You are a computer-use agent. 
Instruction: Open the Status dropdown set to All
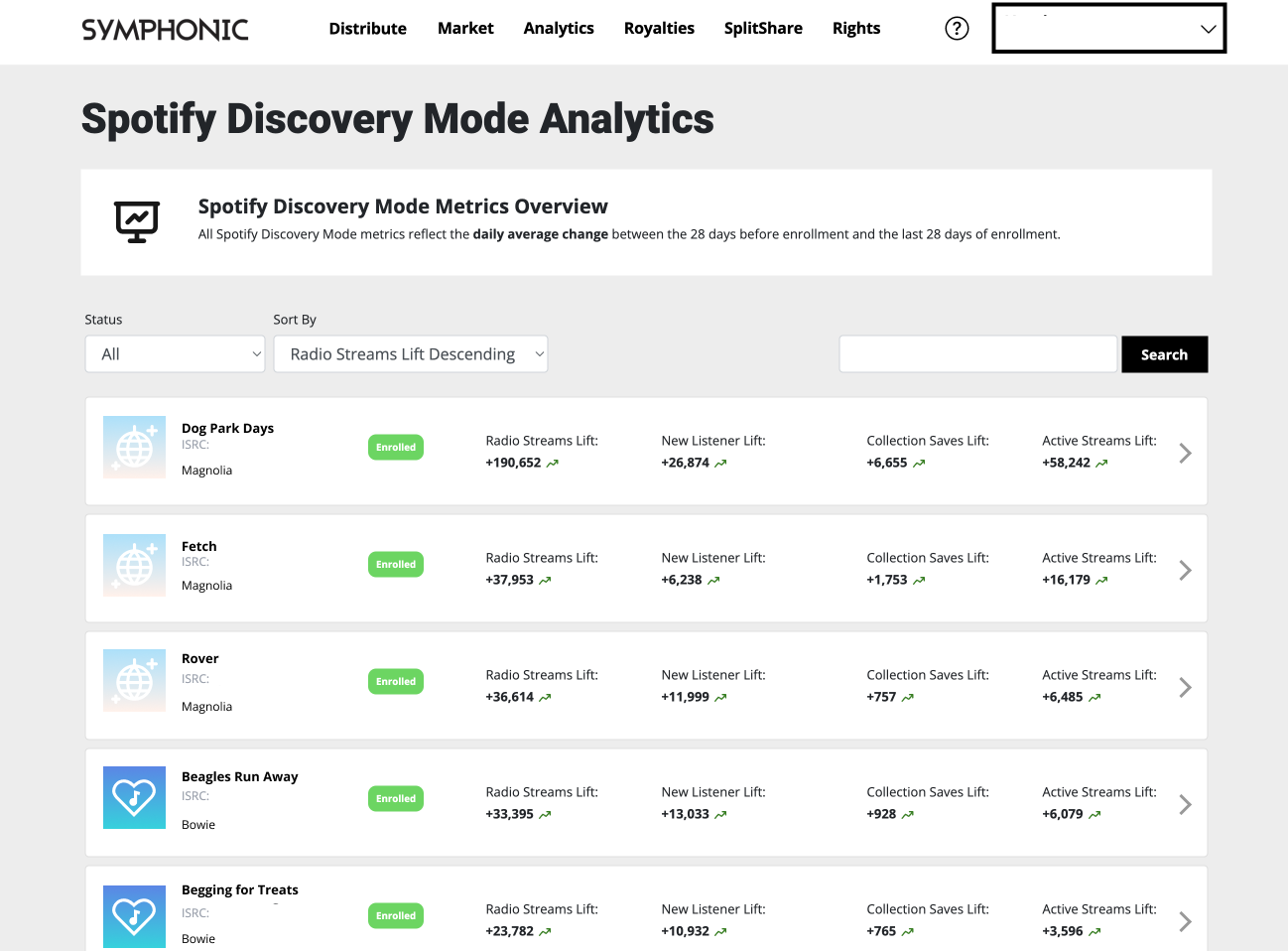pos(176,354)
